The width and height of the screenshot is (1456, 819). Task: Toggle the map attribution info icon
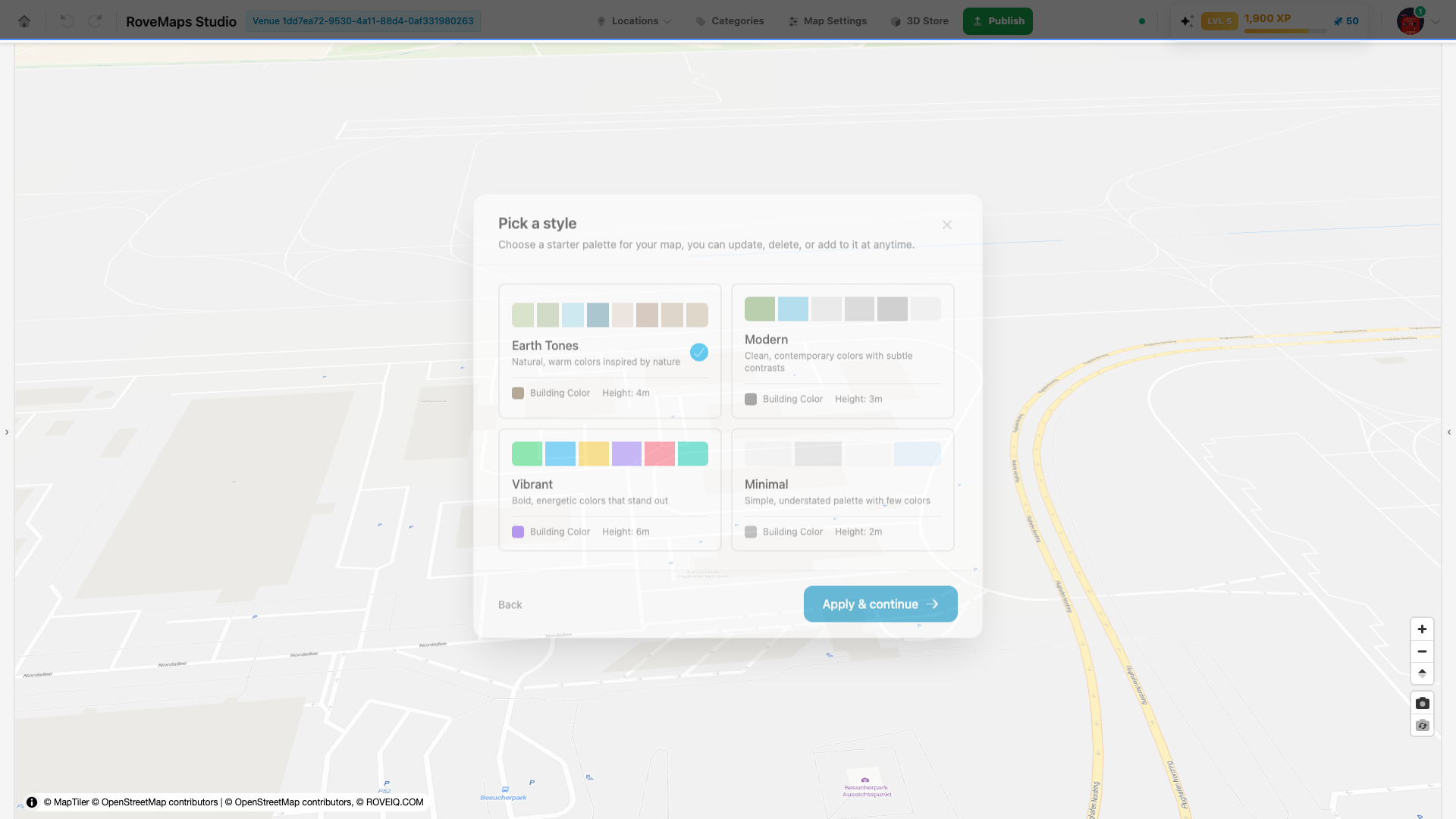tap(32, 802)
